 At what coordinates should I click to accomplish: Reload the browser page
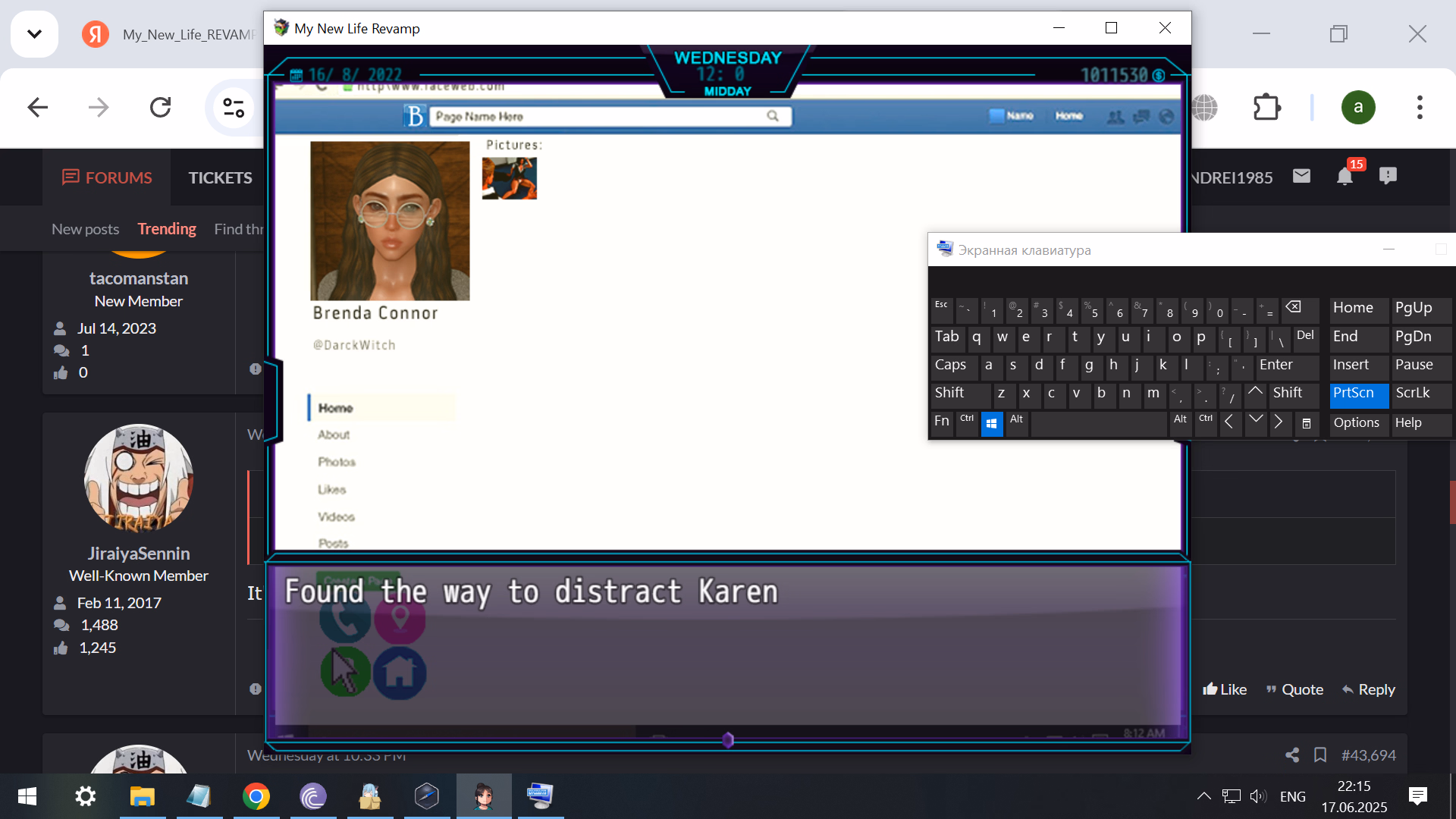coord(160,107)
